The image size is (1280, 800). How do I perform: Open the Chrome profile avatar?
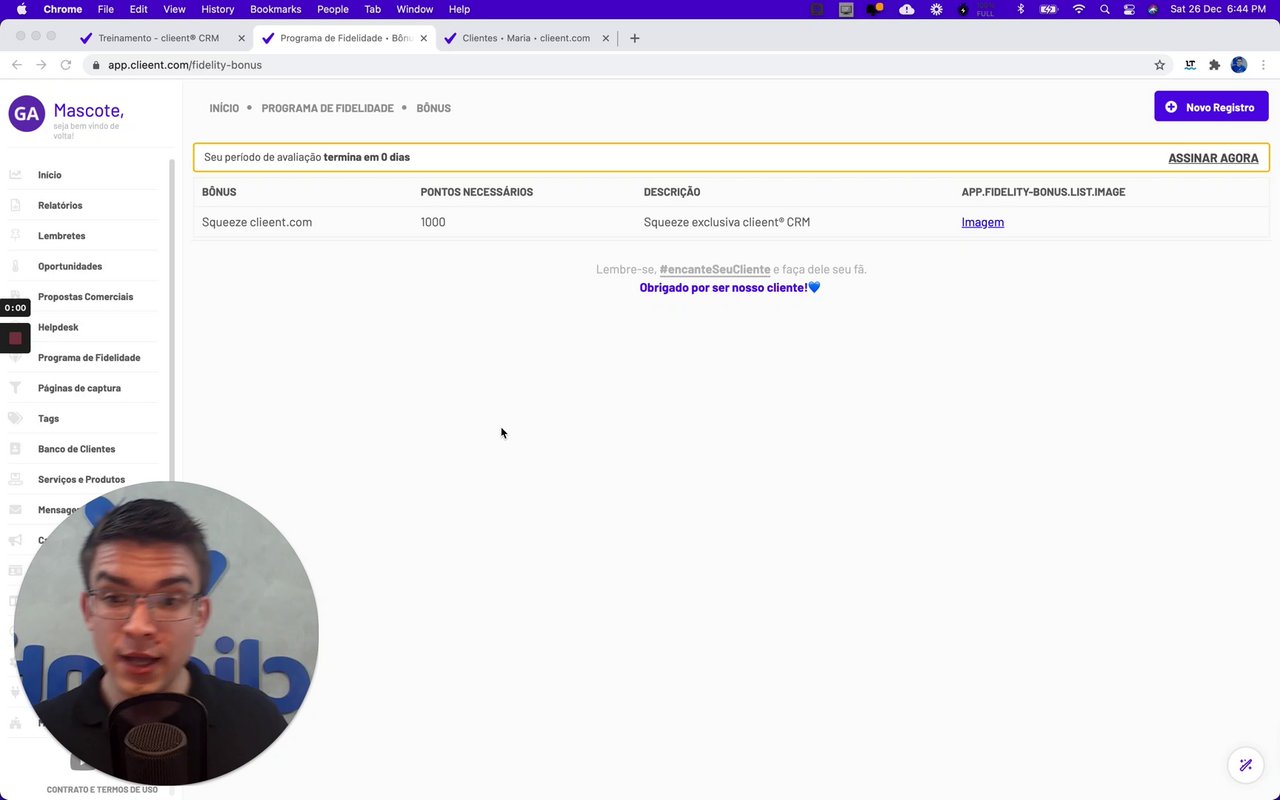[x=1239, y=65]
